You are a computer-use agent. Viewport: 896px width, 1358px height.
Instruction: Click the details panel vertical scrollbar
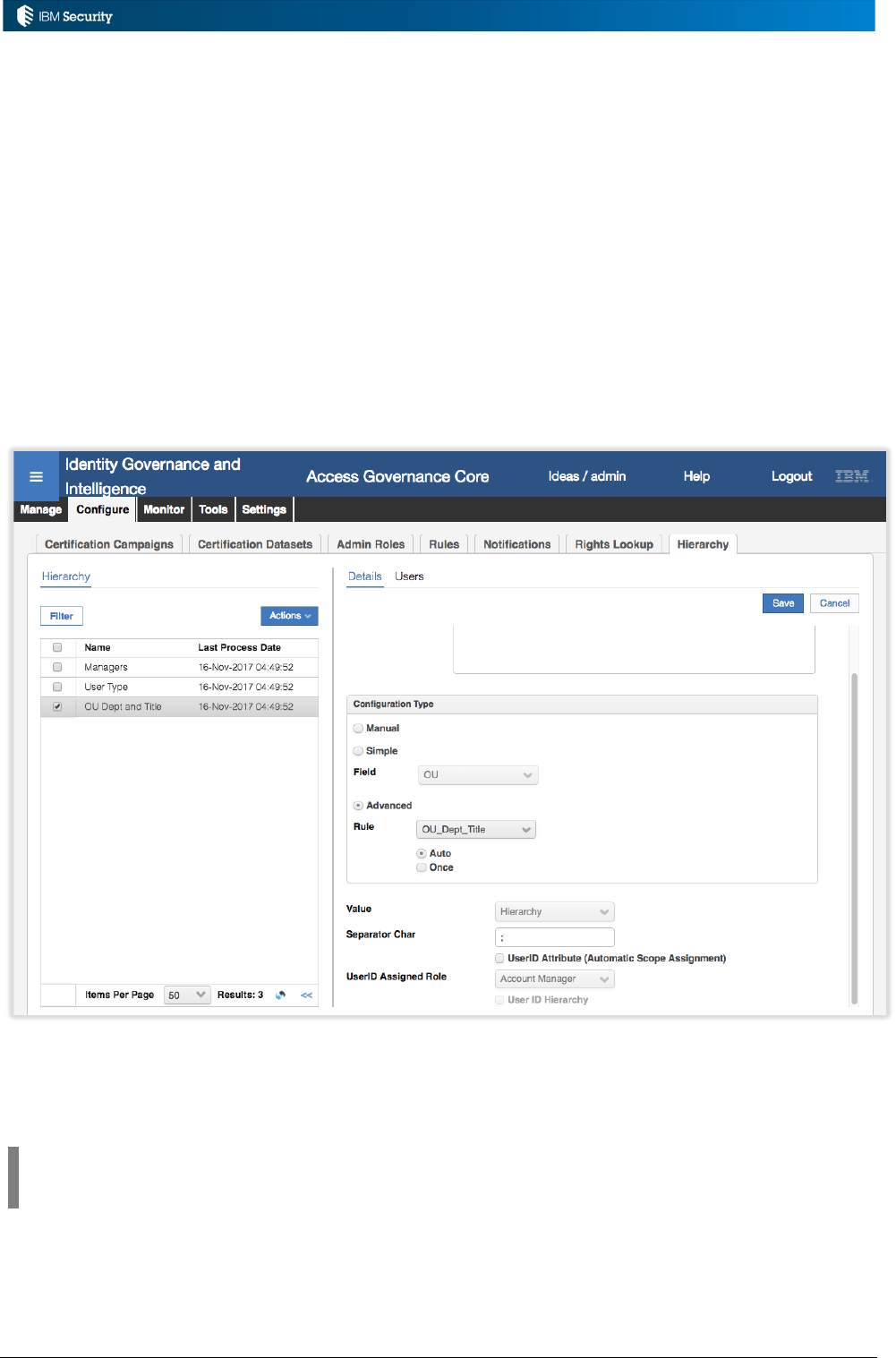(x=854, y=837)
